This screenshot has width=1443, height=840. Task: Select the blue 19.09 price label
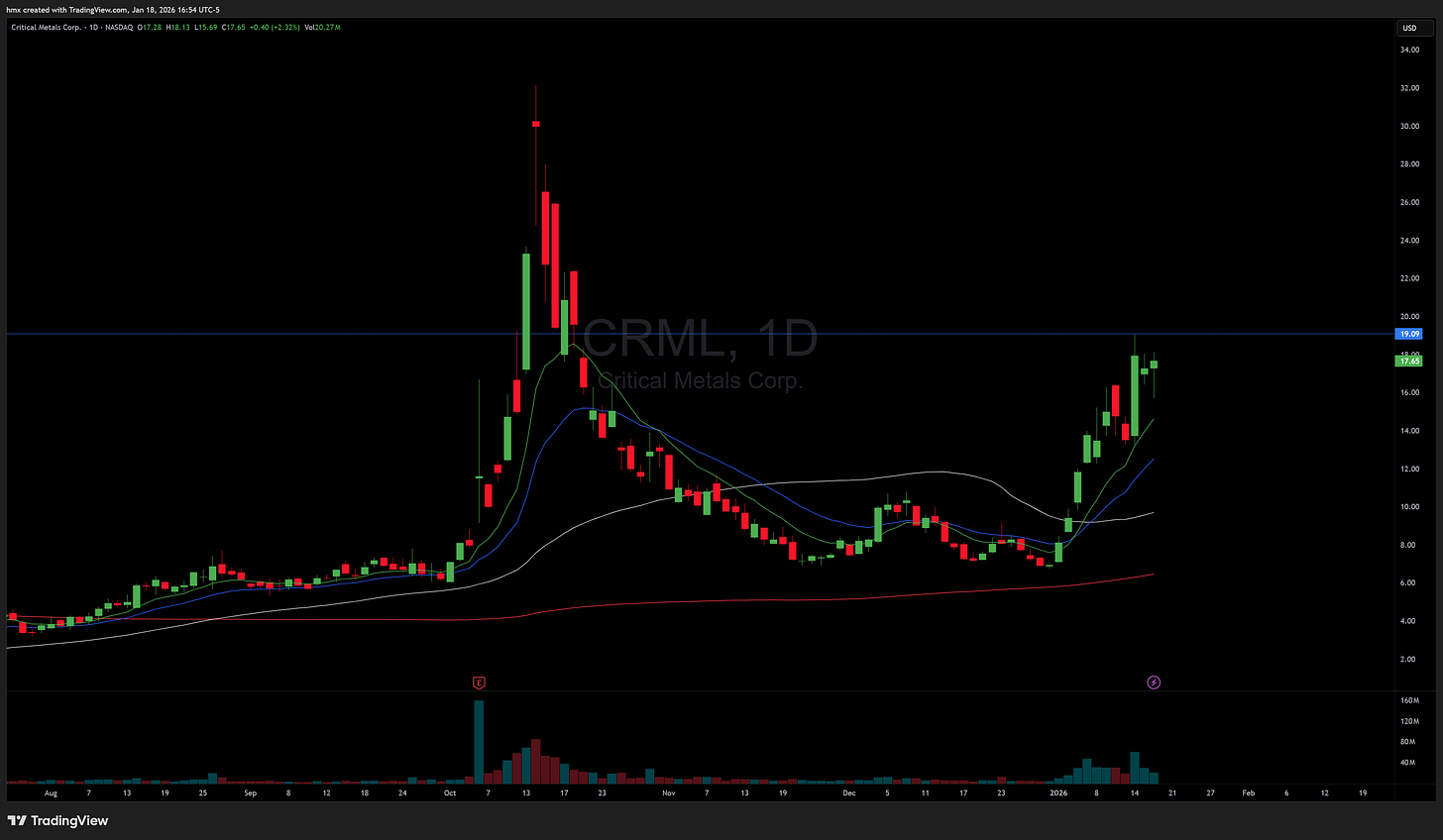(1408, 334)
